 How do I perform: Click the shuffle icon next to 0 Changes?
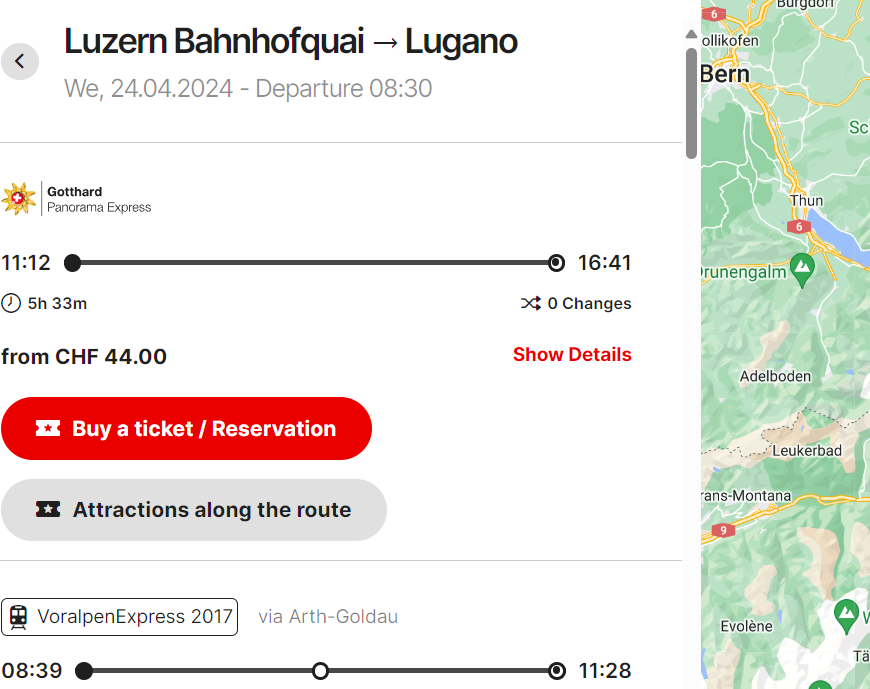531,303
